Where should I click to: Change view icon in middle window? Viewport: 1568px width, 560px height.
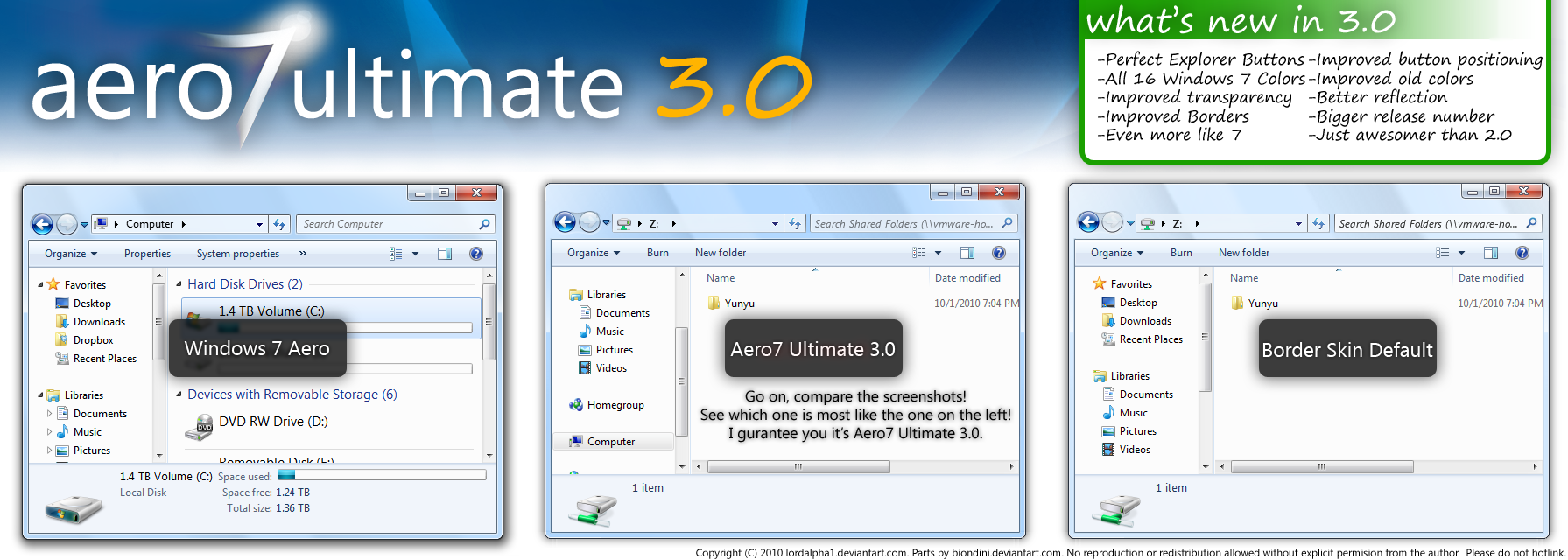[x=918, y=253]
